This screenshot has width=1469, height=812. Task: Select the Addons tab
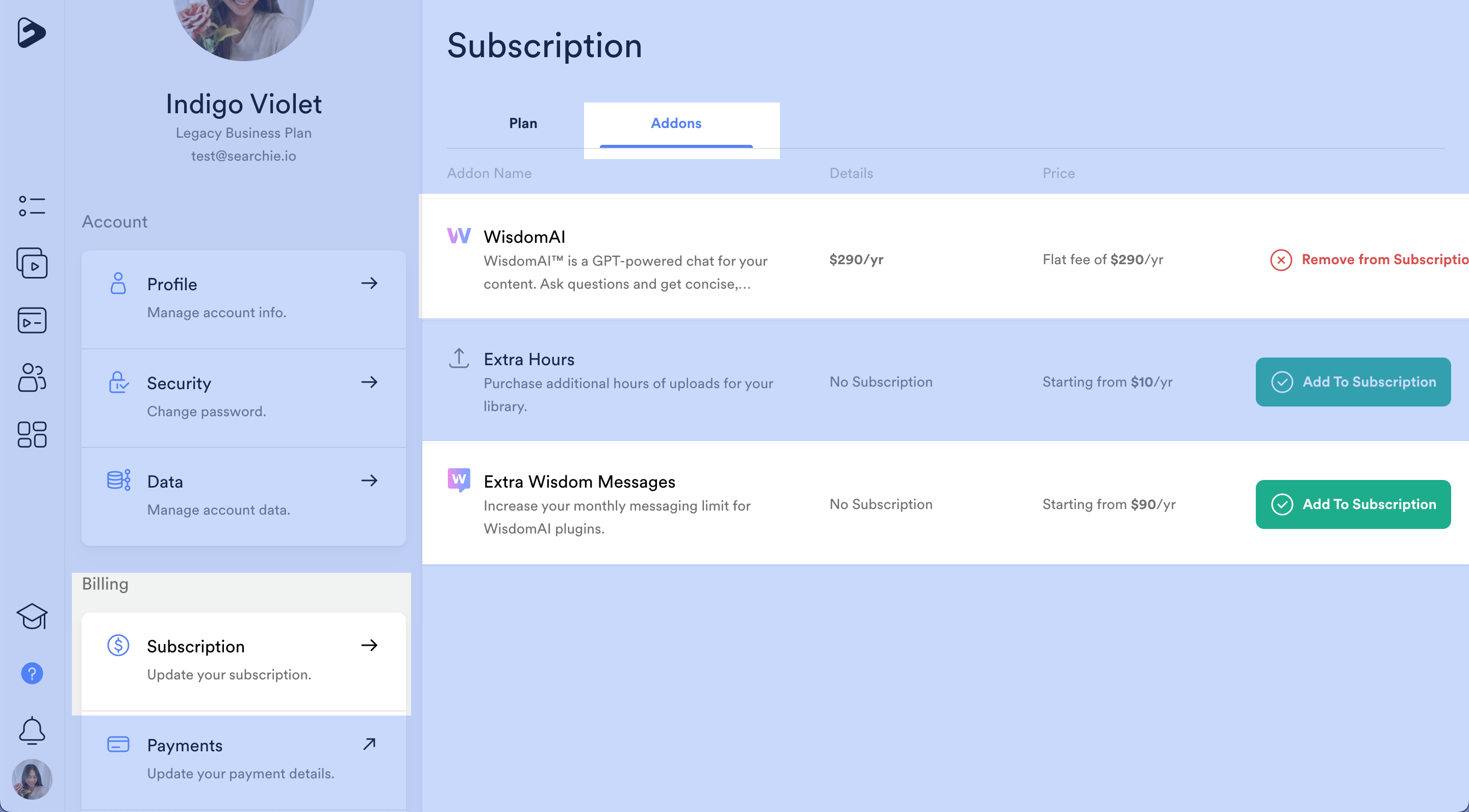[676, 123]
